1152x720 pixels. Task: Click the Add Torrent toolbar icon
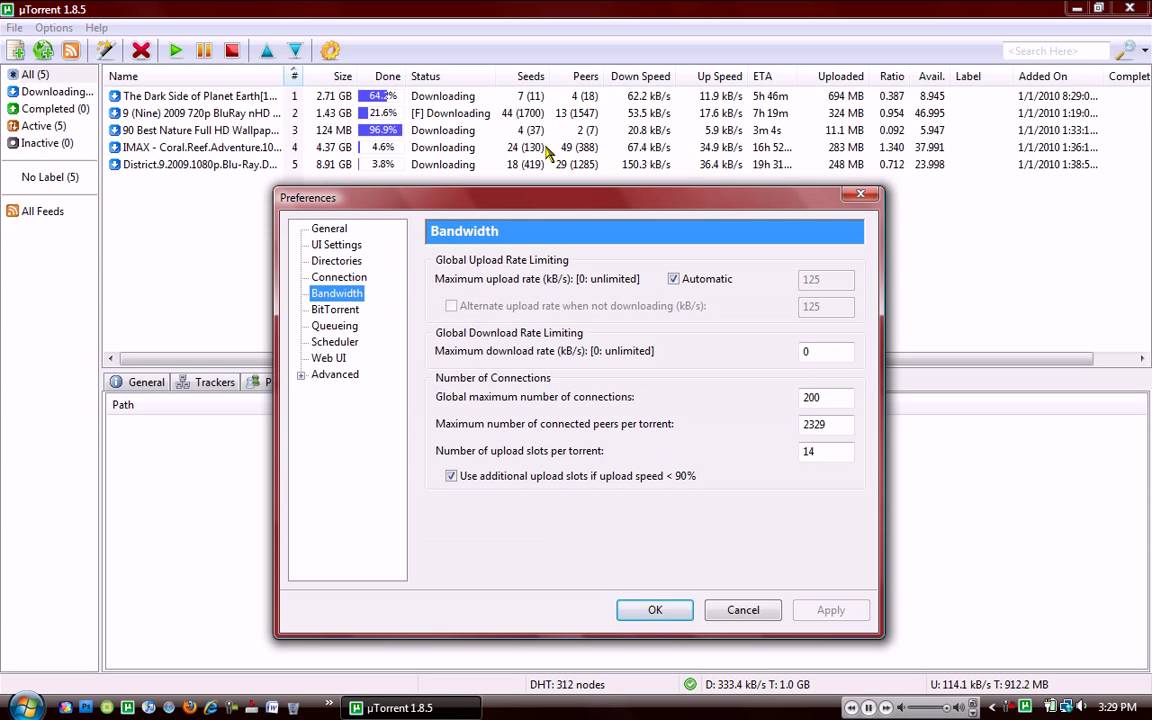[x=16, y=50]
